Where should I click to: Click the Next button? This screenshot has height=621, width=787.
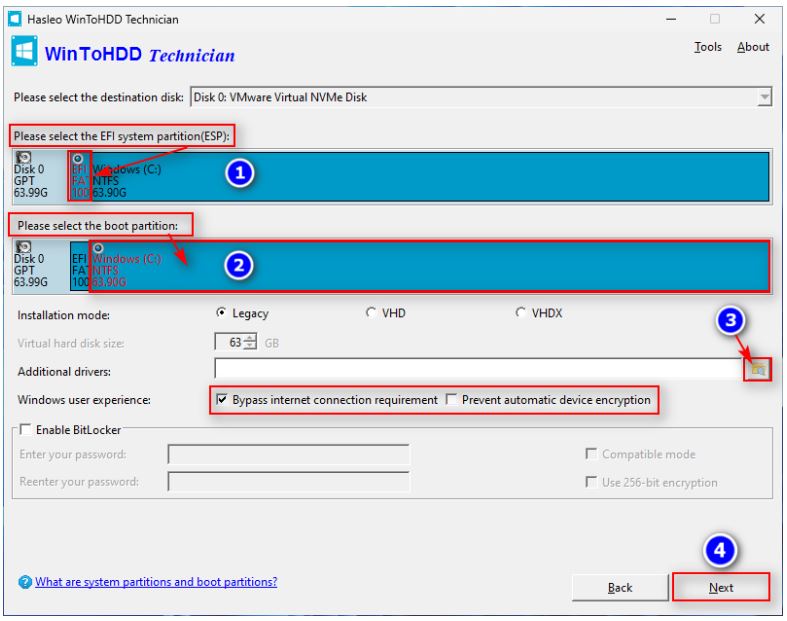(720, 587)
